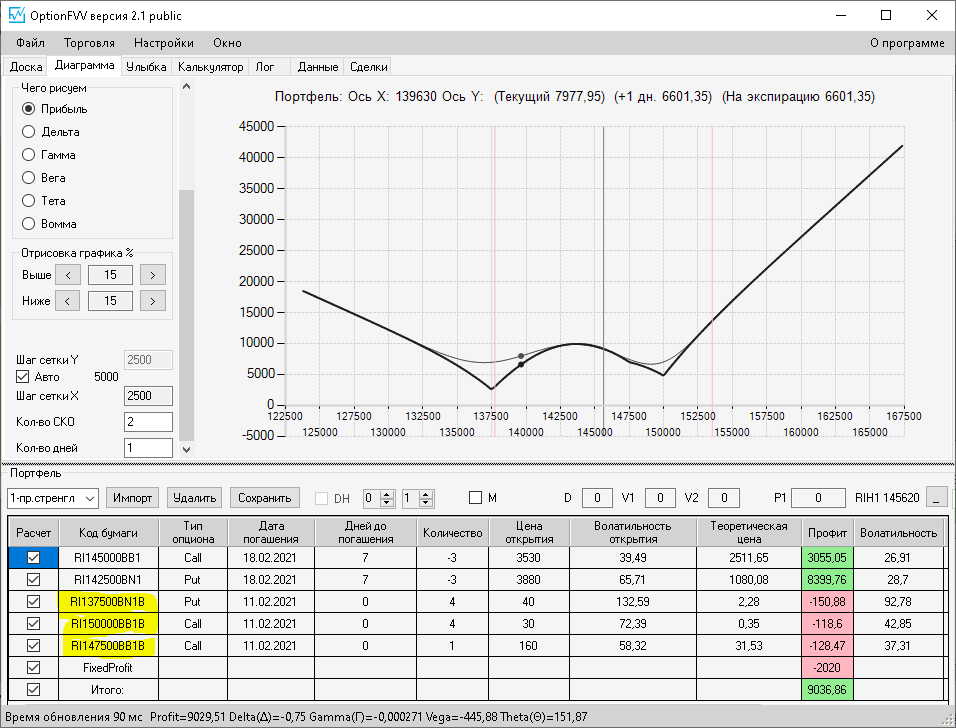Click the V2 value input field
This screenshot has height=728, width=956.
[724, 498]
